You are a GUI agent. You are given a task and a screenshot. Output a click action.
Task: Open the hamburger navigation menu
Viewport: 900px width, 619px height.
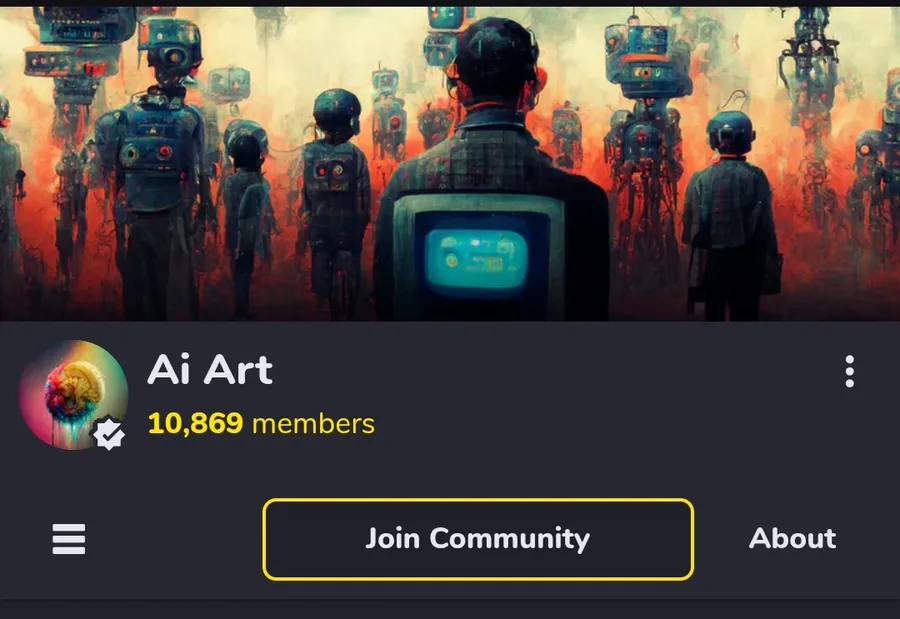[x=69, y=539]
